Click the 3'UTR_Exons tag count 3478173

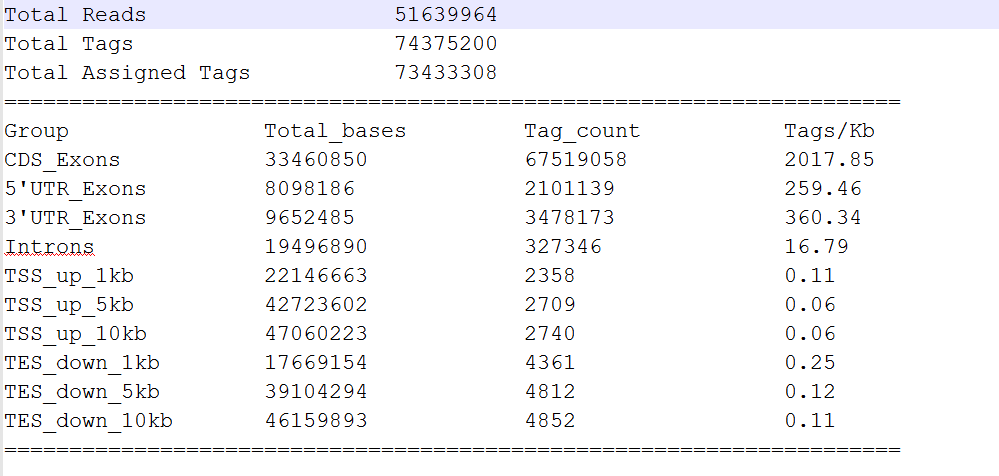[569, 218]
